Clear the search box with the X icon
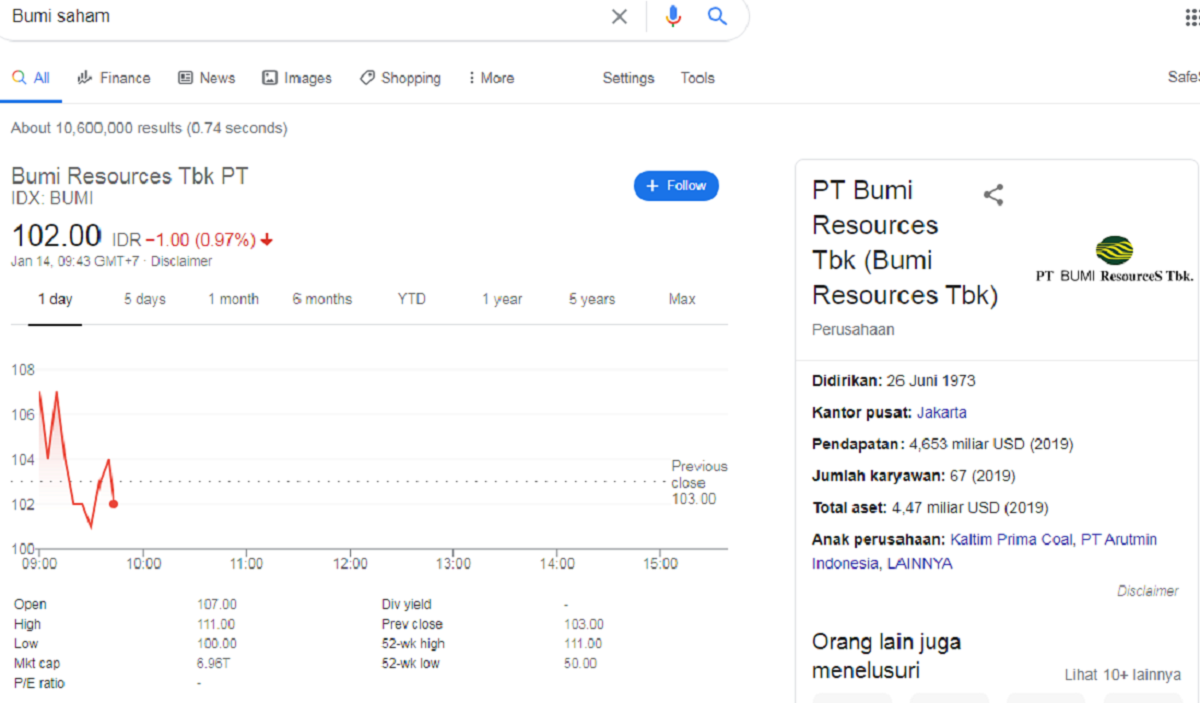This screenshot has width=1200, height=703. pos(620,16)
